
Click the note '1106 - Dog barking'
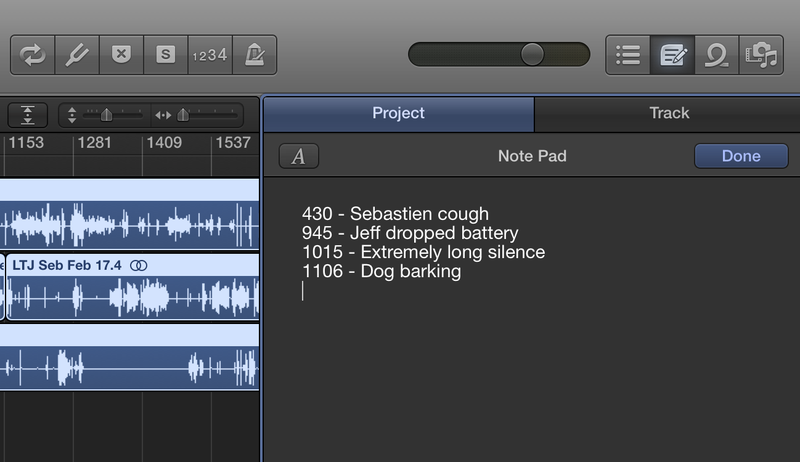click(381, 271)
